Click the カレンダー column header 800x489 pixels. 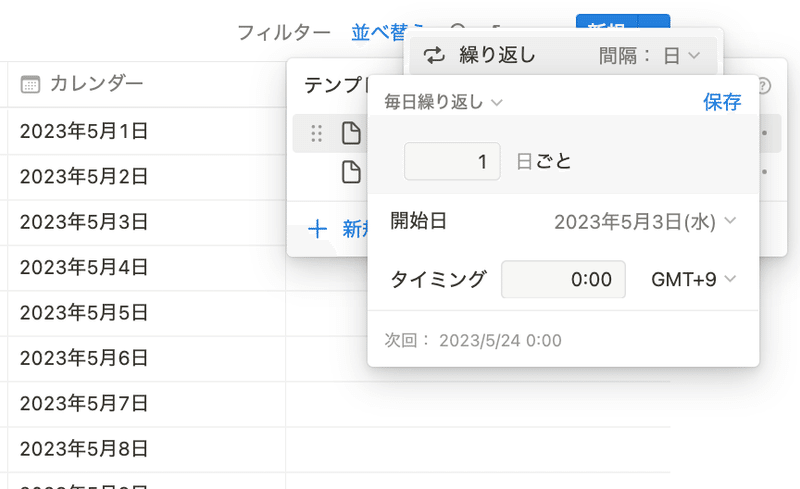[146, 84]
